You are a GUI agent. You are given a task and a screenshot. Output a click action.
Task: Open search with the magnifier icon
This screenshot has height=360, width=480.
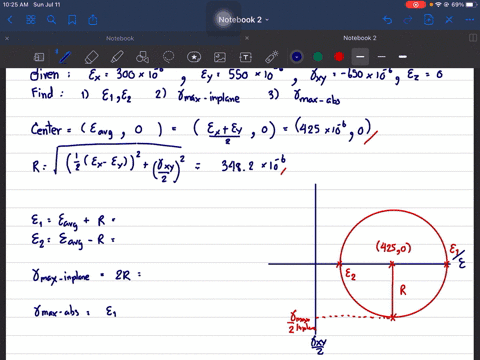[51, 20]
